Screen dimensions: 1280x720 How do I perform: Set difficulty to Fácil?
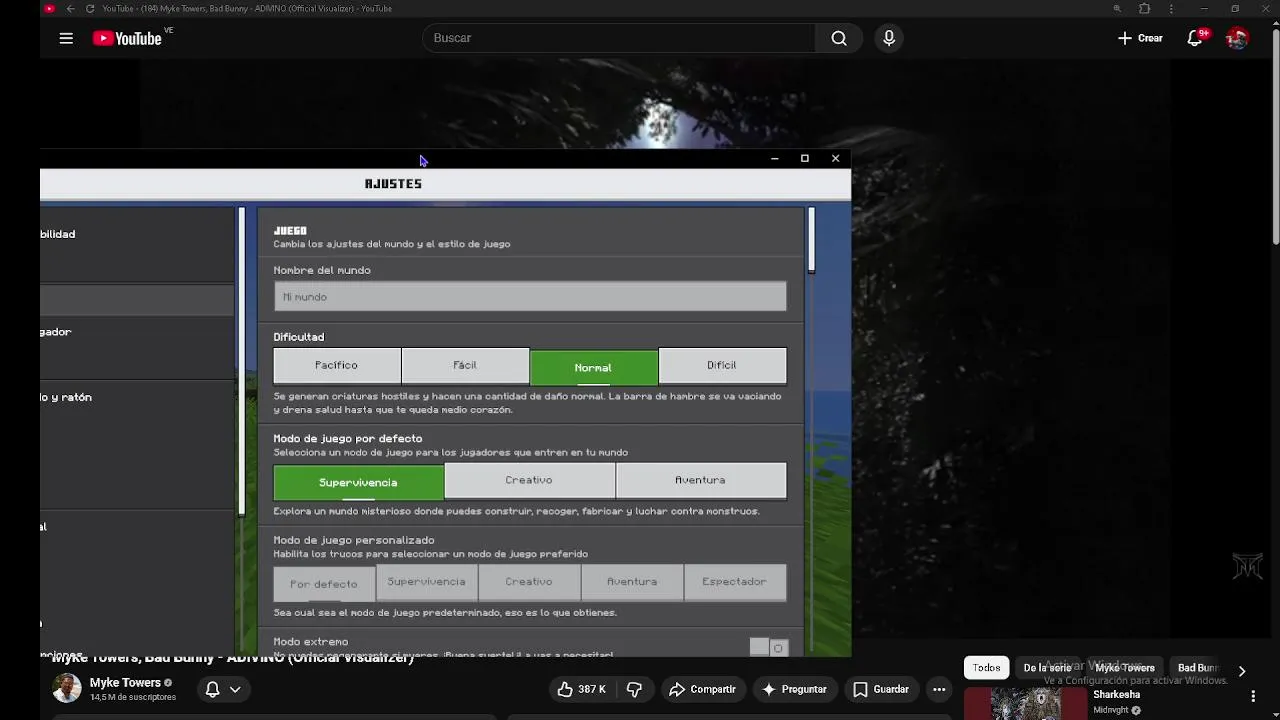pyautogui.click(x=465, y=366)
